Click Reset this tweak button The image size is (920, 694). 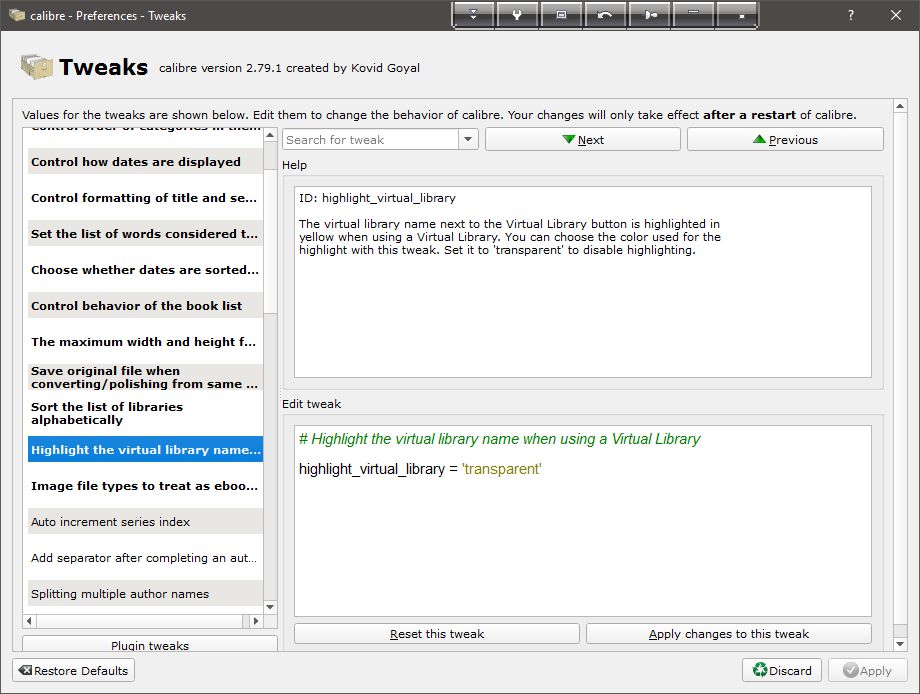click(x=437, y=634)
